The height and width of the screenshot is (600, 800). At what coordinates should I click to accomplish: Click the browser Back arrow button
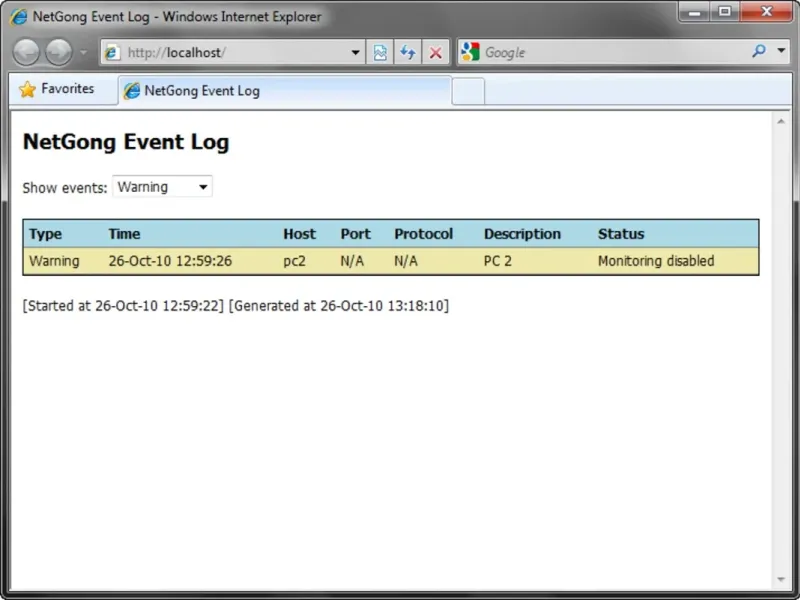(x=26, y=52)
